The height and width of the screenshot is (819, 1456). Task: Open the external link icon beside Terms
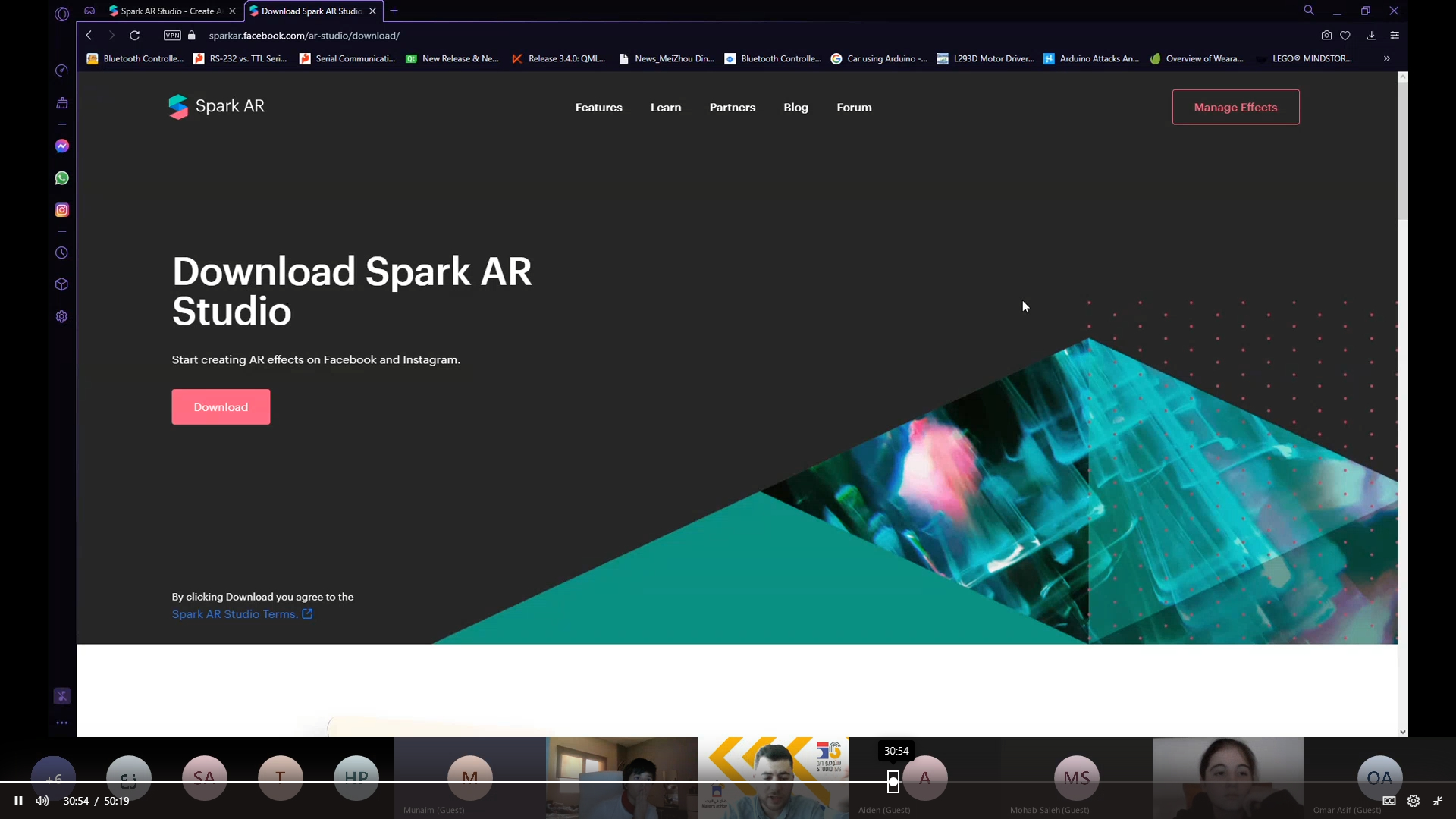pyautogui.click(x=307, y=614)
